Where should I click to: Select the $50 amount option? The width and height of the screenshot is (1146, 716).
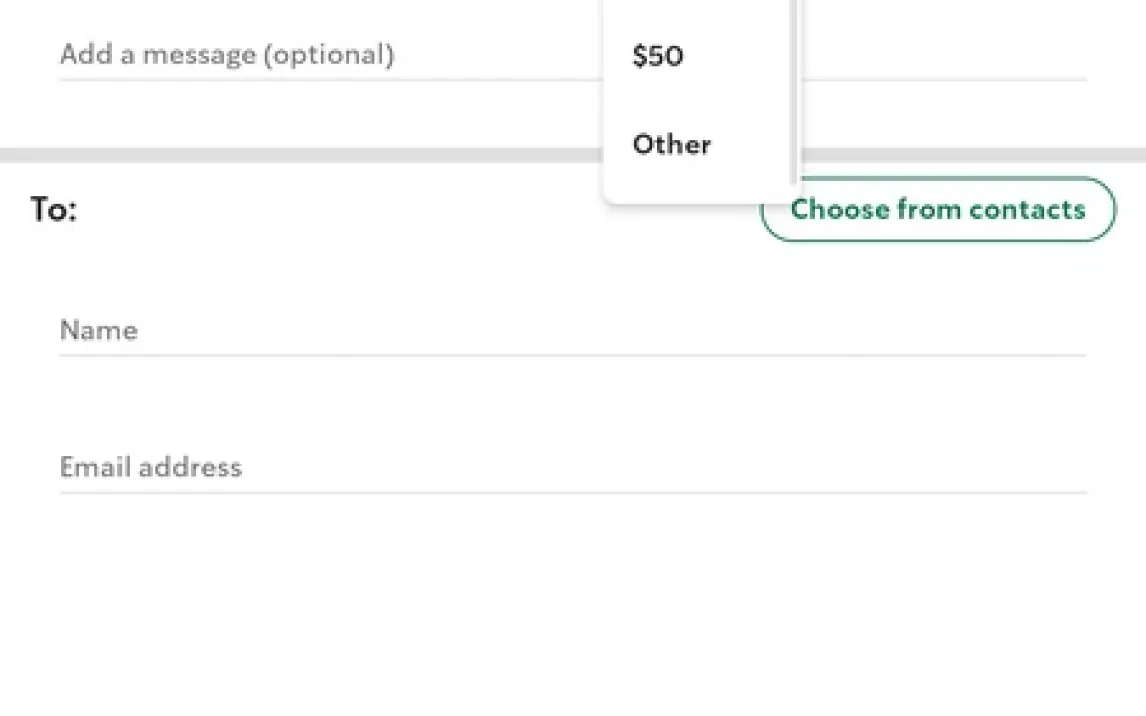point(658,56)
